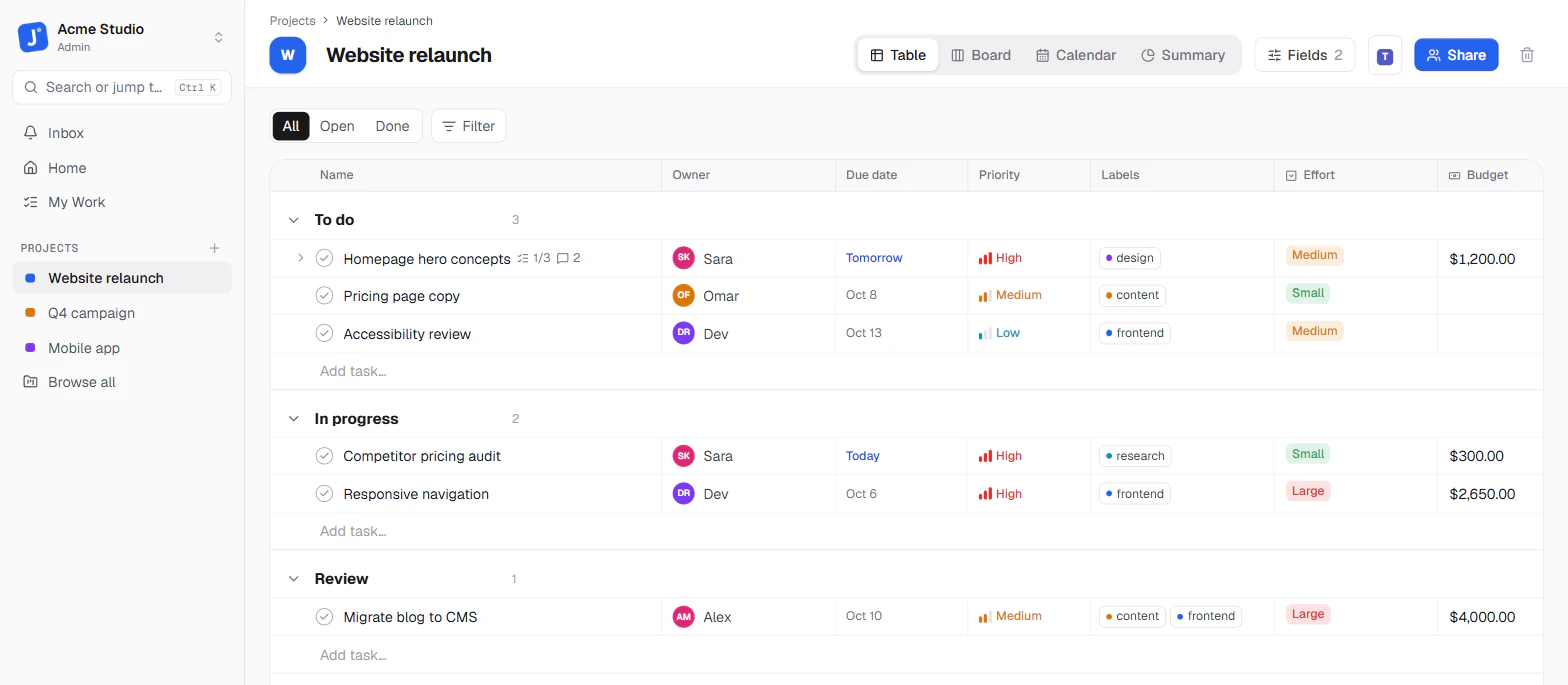This screenshot has height=685, width=1568.
Task: Click Browse all projects
Action: pyautogui.click(x=122, y=382)
